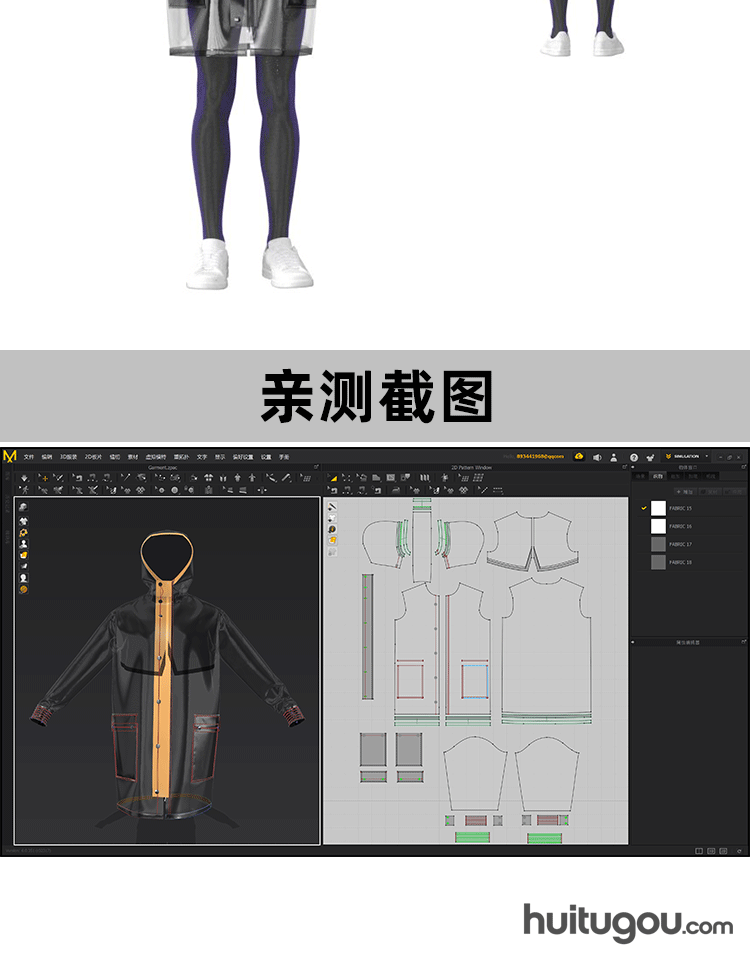Image resolution: width=750 pixels, height=960 pixels.
Task: Open the 素材 menu in menu bar
Action: click(133, 456)
